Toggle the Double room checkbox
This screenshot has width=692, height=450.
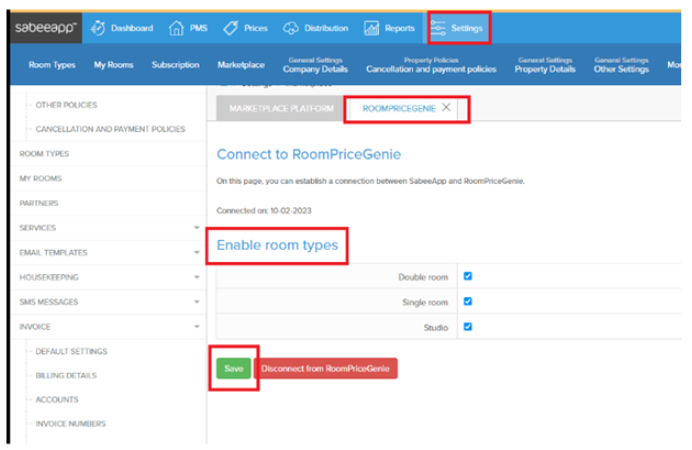pyautogui.click(x=468, y=276)
